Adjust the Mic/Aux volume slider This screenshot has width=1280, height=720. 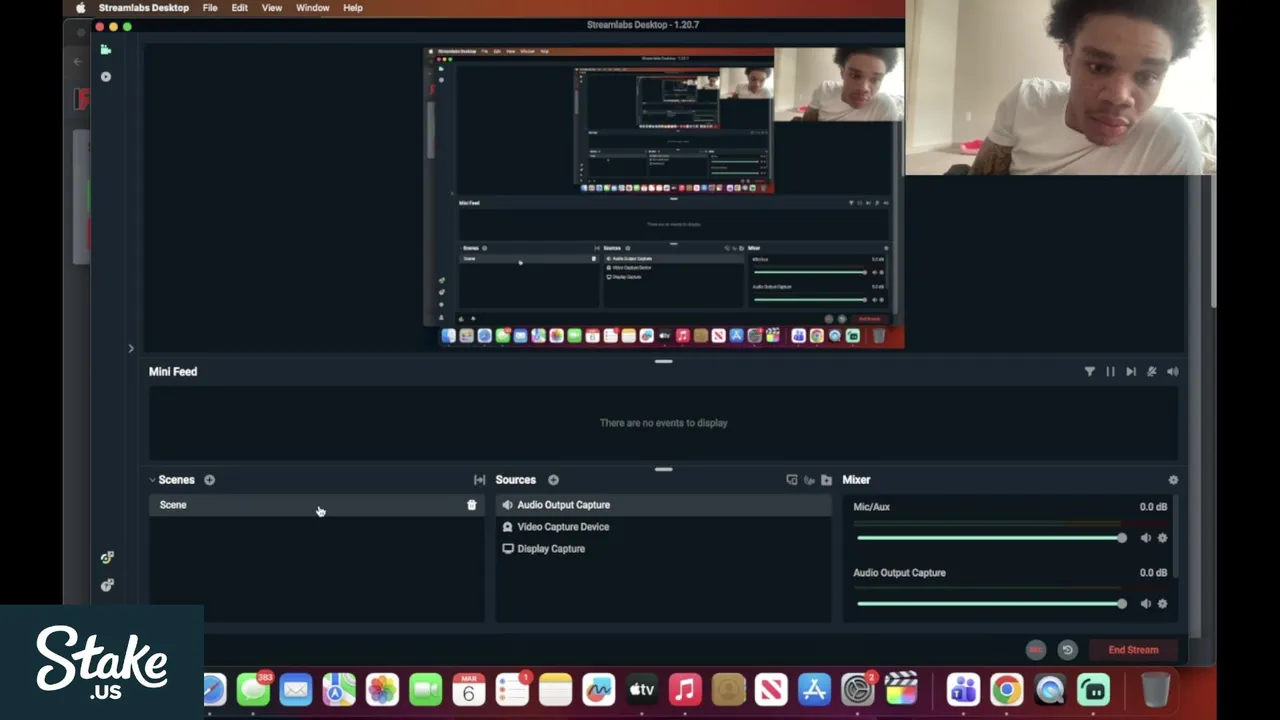pyautogui.click(x=991, y=538)
